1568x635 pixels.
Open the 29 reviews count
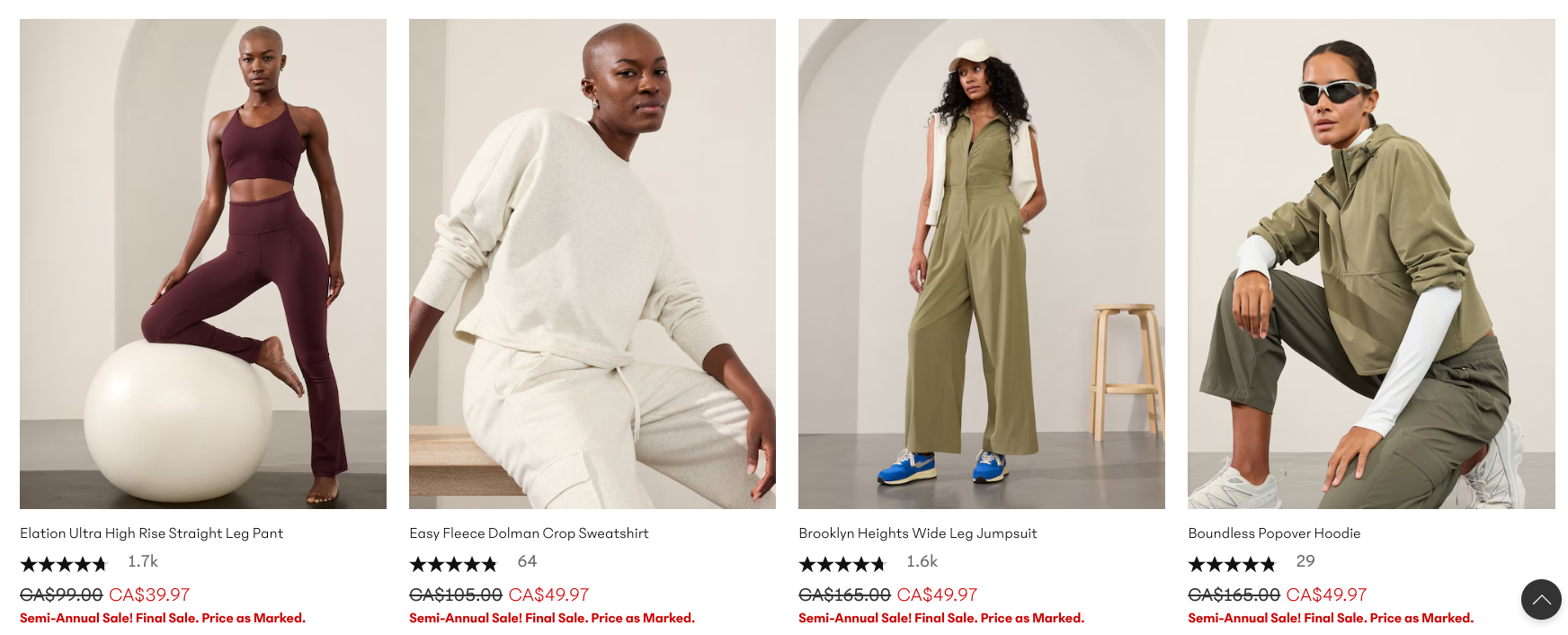[x=1305, y=561]
